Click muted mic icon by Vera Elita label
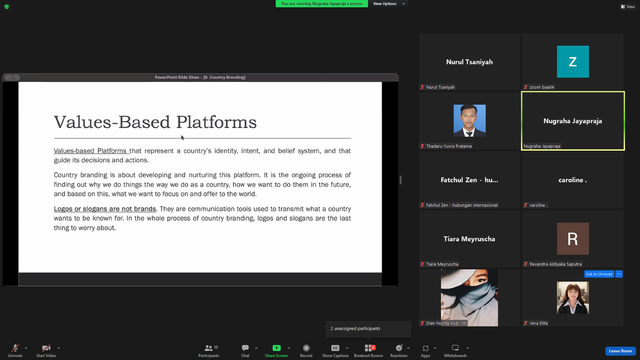640x360 pixels. coord(526,323)
